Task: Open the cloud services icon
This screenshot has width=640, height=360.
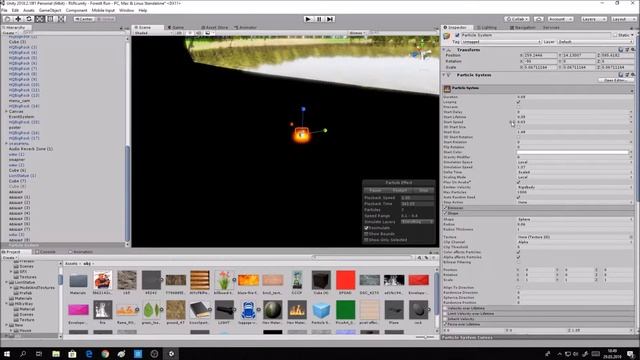Action: 539,19
